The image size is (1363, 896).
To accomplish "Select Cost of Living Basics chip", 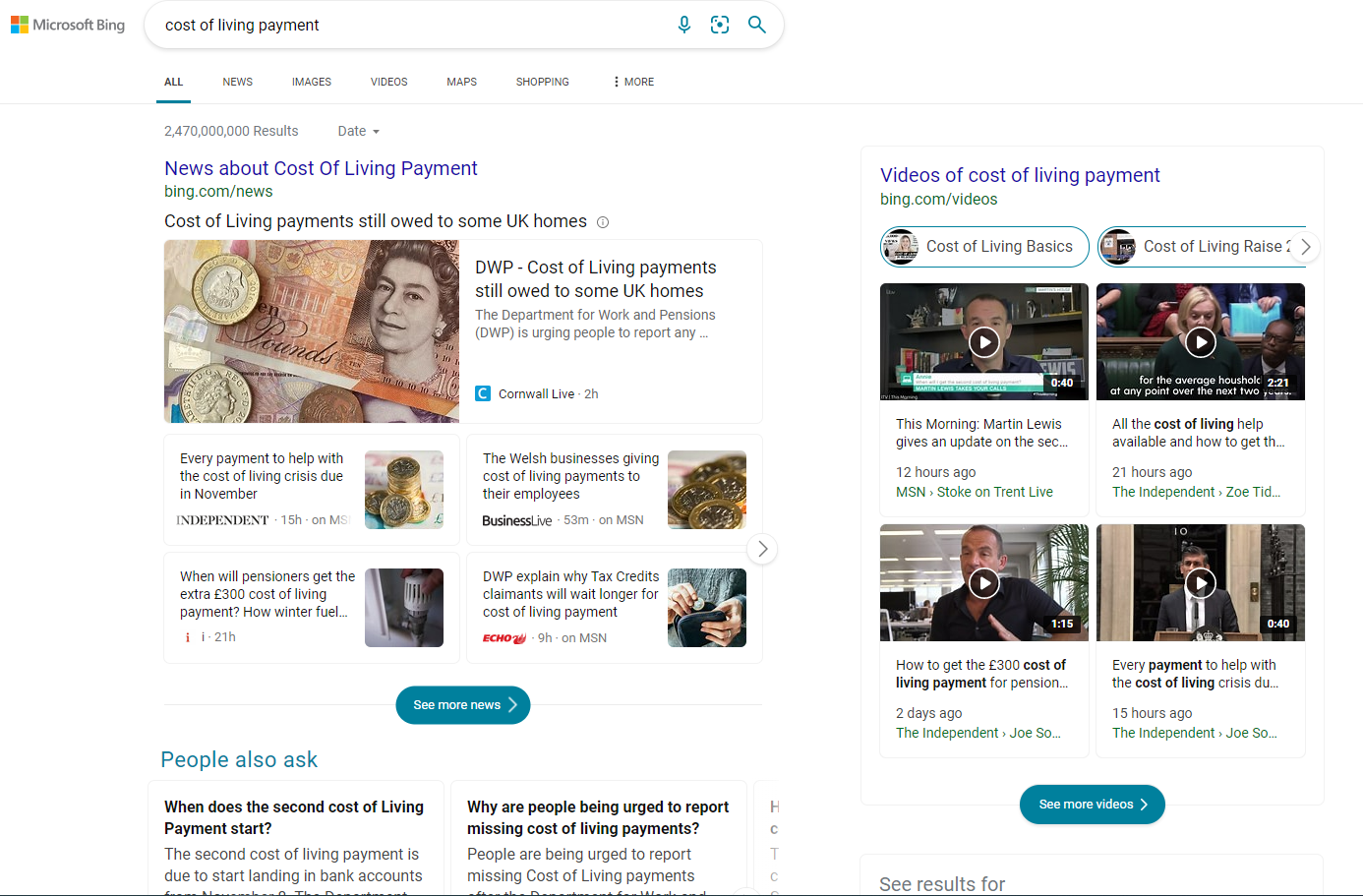I will tap(984, 247).
